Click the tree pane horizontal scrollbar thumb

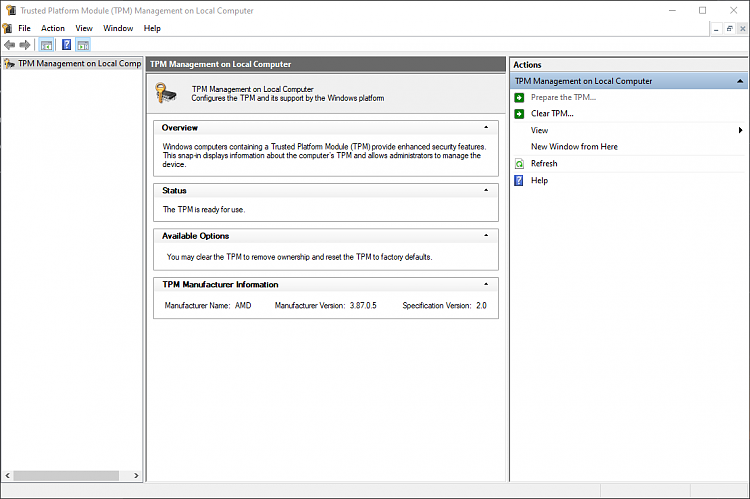pos(66,476)
